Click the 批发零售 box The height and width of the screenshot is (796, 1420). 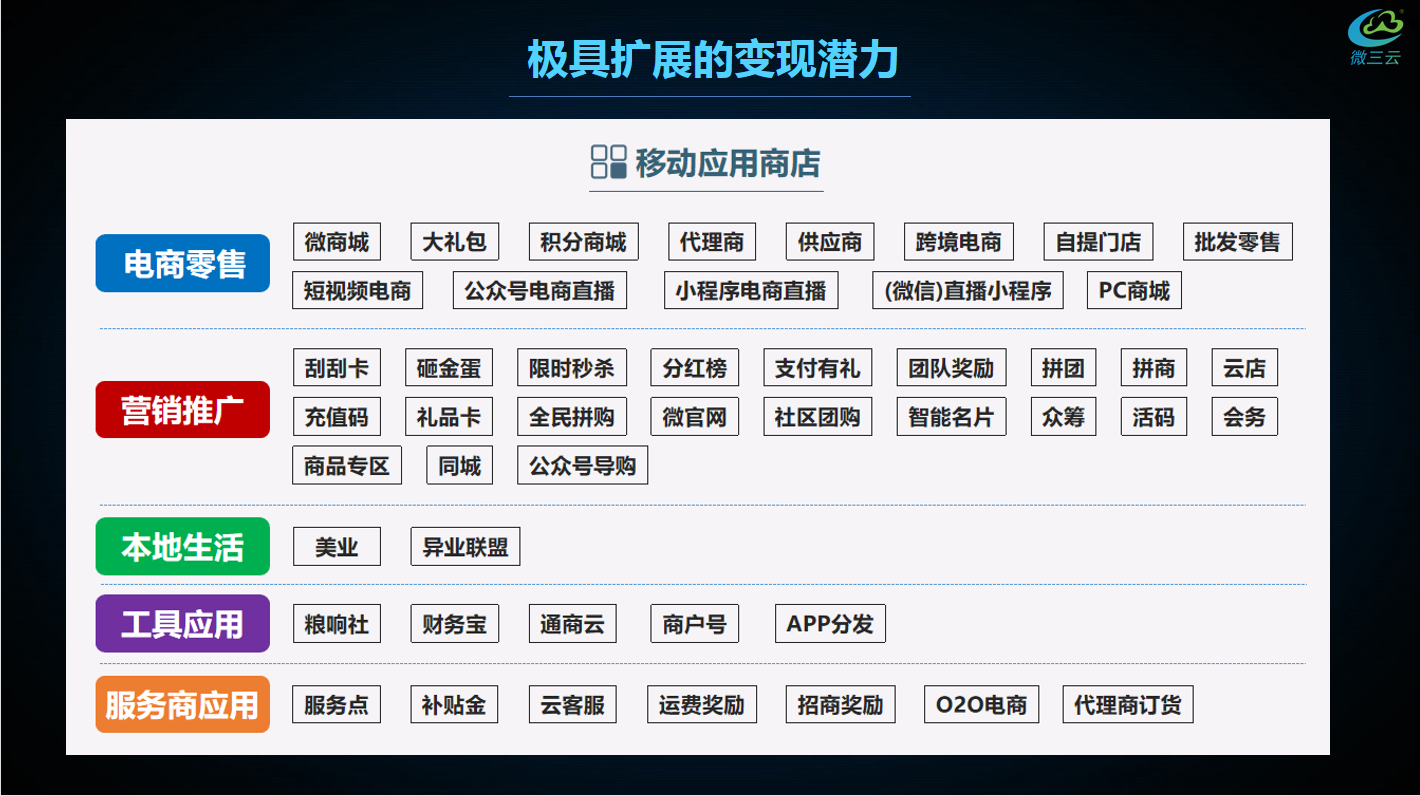coord(1237,242)
